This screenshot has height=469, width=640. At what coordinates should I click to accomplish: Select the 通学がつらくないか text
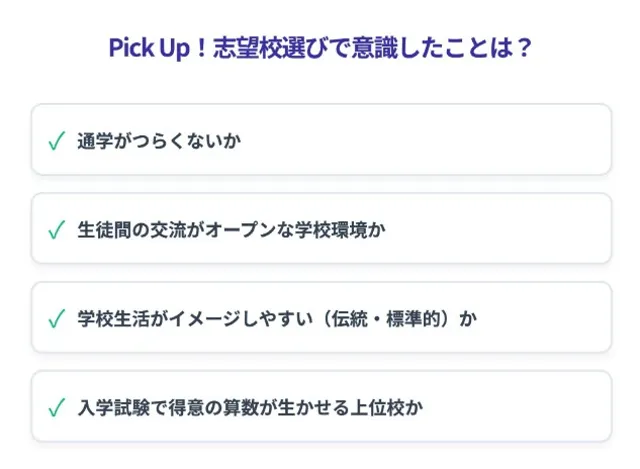(x=159, y=141)
